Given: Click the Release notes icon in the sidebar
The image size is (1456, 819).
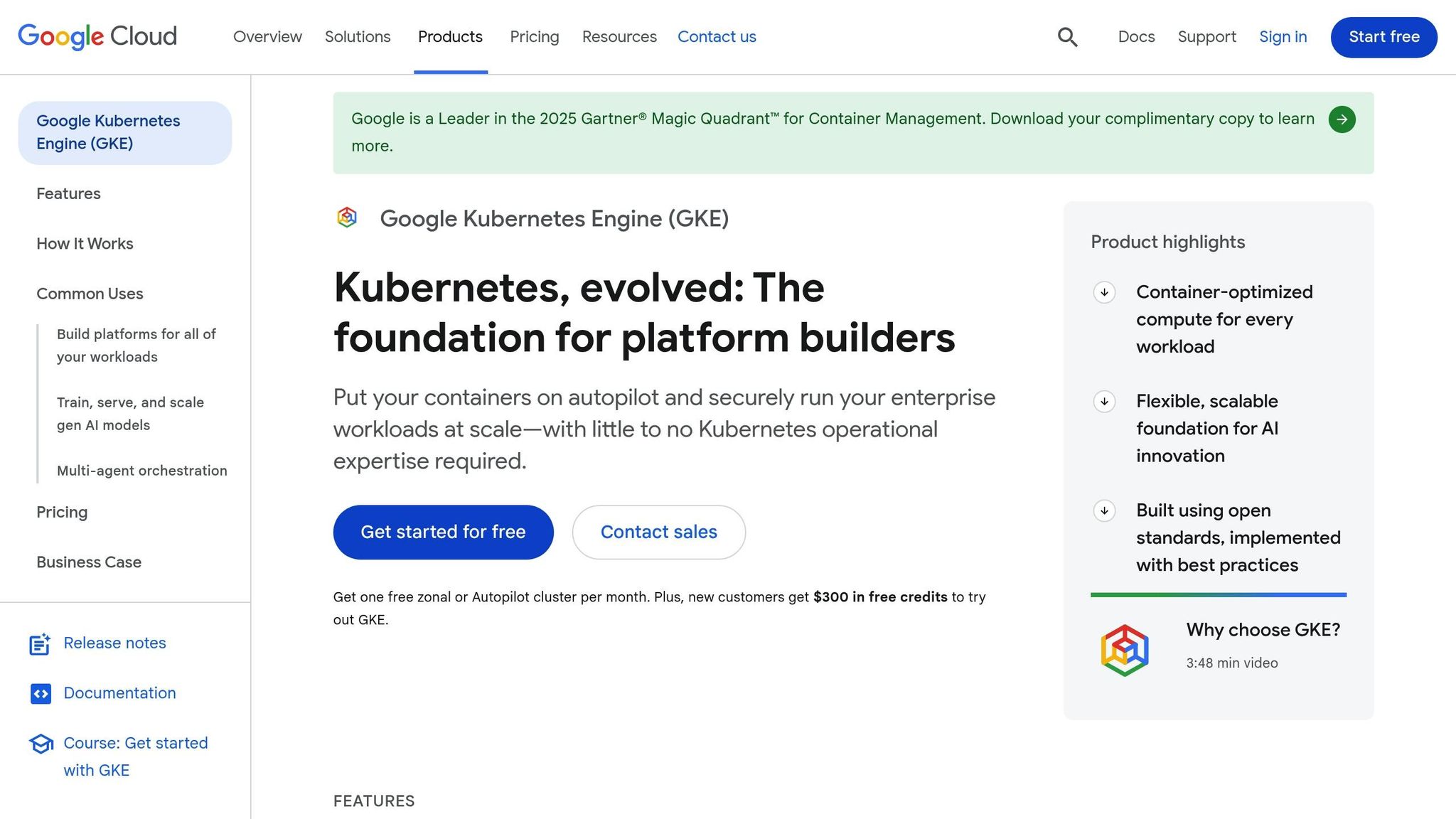Looking at the screenshot, I should pyautogui.click(x=40, y=644).
